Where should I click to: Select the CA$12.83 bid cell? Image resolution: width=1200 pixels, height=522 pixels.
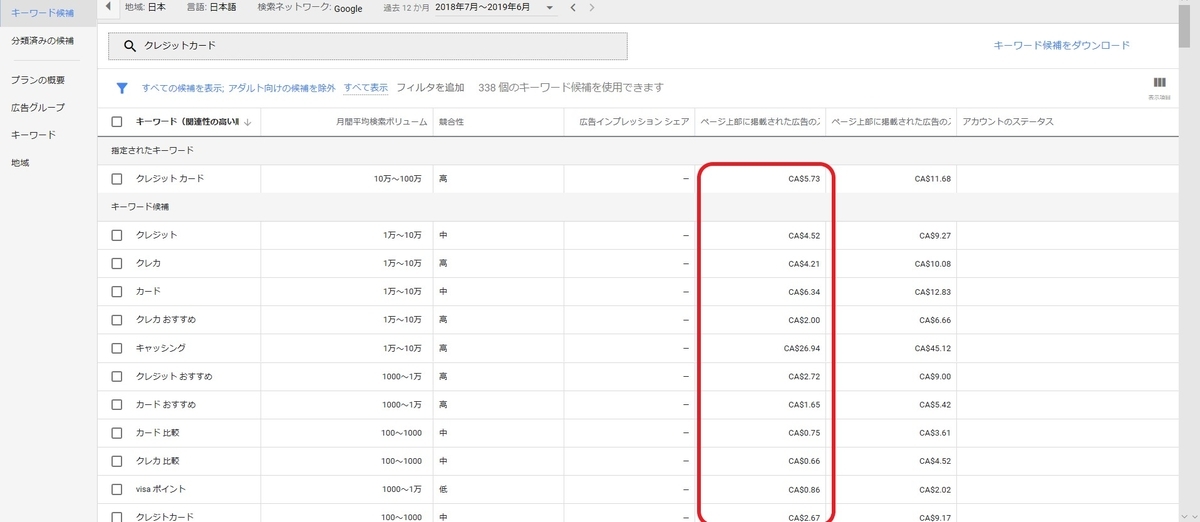pos(933,291)
